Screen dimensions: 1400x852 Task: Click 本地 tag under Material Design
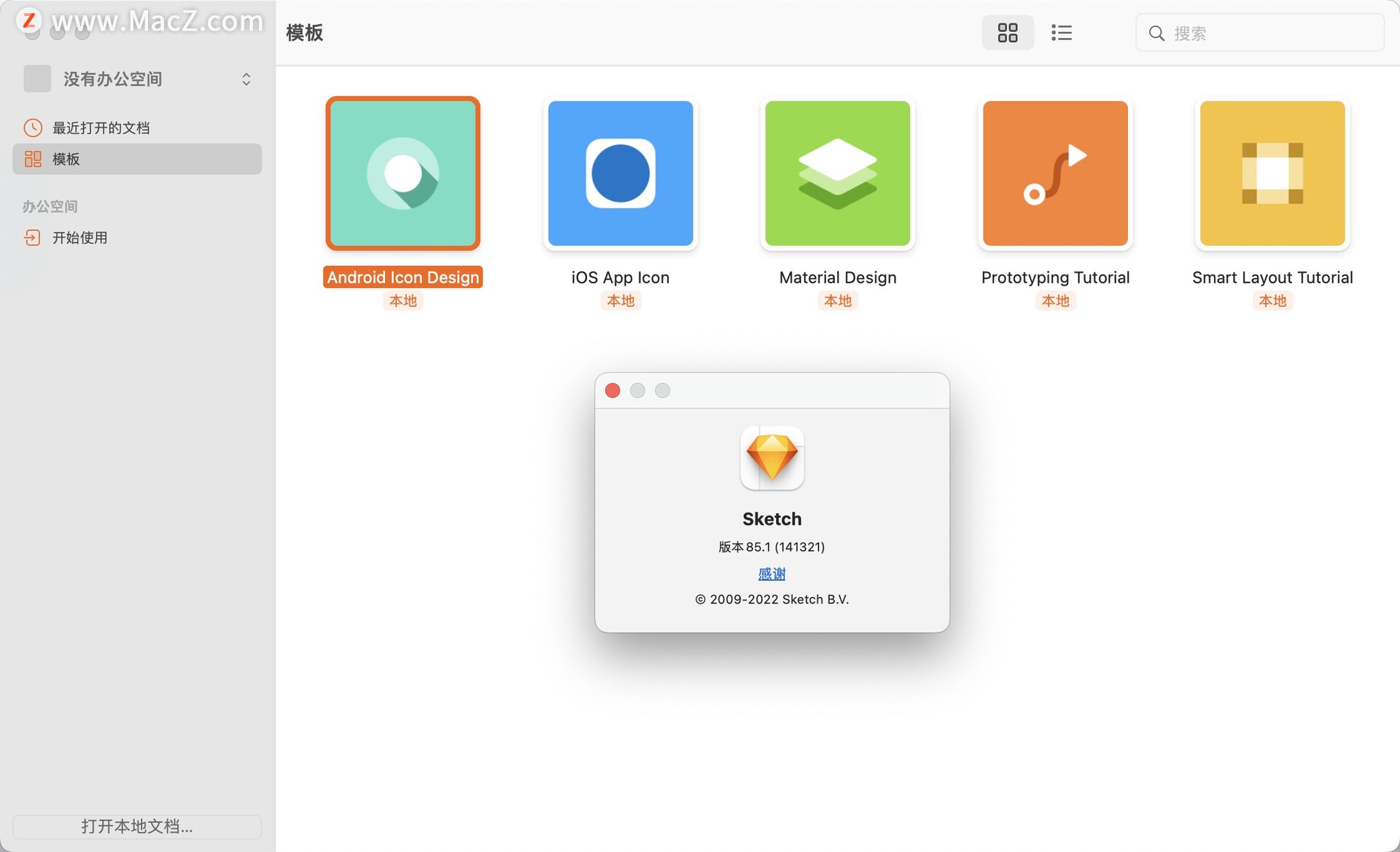tap(838, 300)
